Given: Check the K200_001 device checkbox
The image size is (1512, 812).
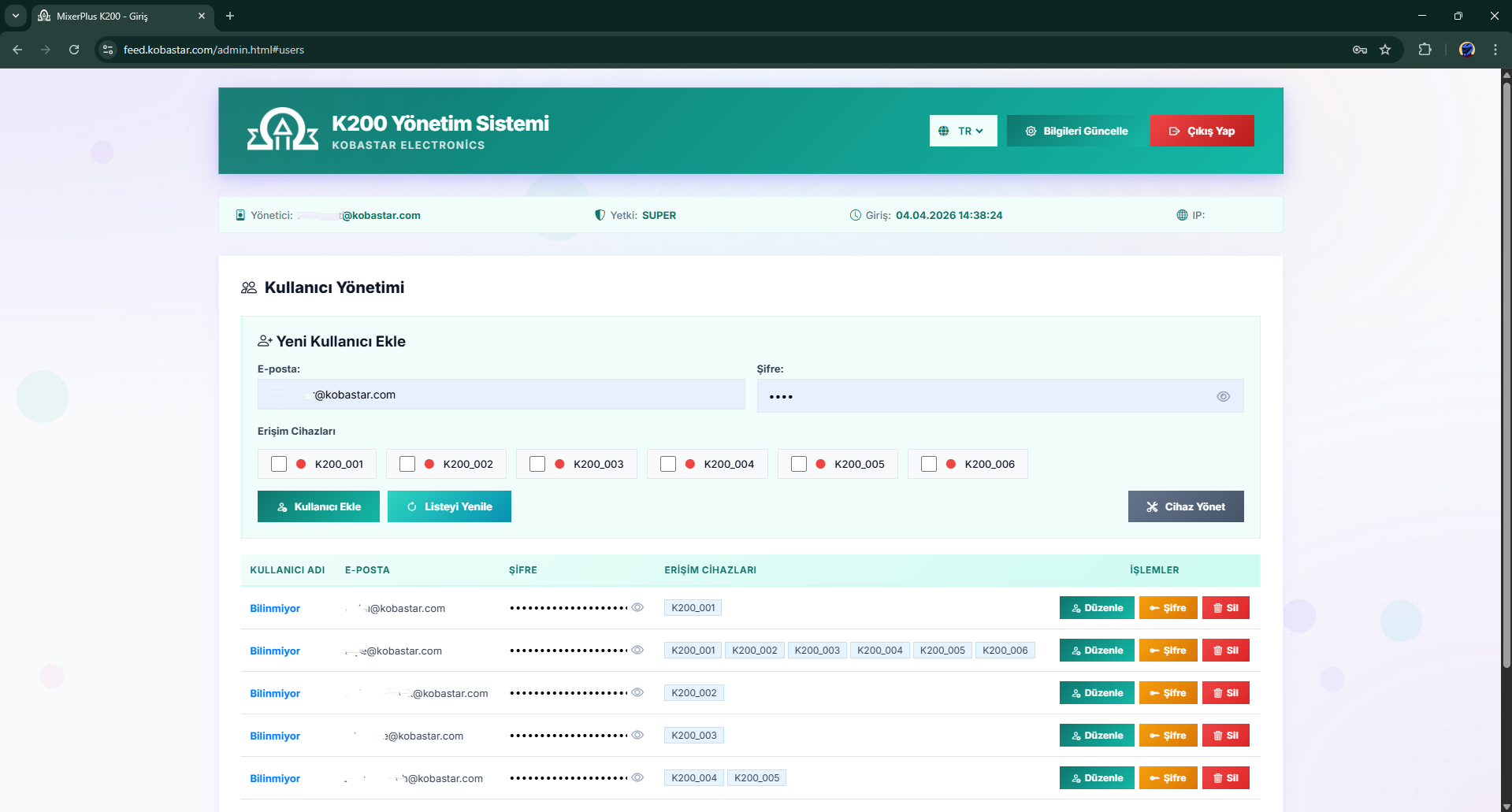Looking at the screenshot, I should click(279, 464).
